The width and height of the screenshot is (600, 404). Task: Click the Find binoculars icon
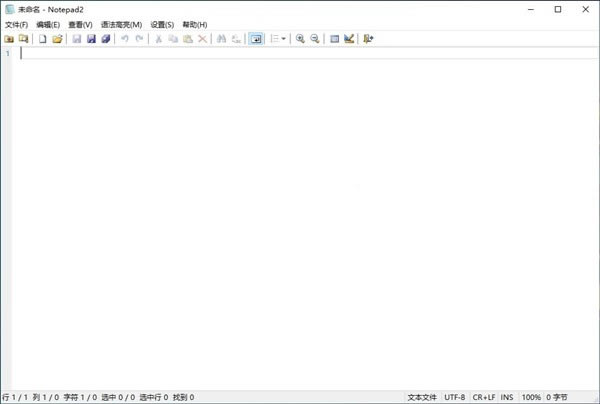[x=222, y=39]
